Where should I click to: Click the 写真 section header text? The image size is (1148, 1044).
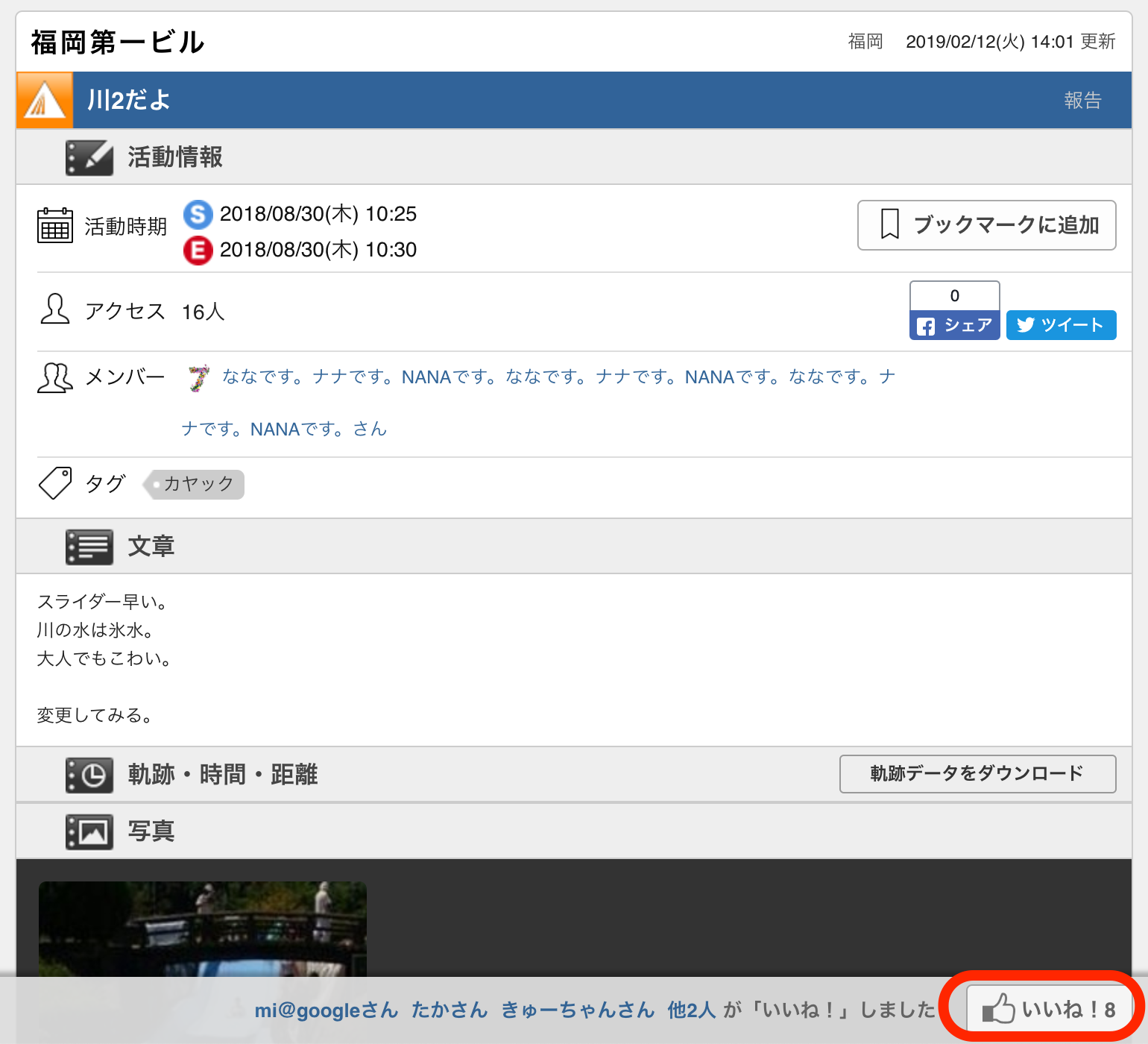click(x=151, y=831)
